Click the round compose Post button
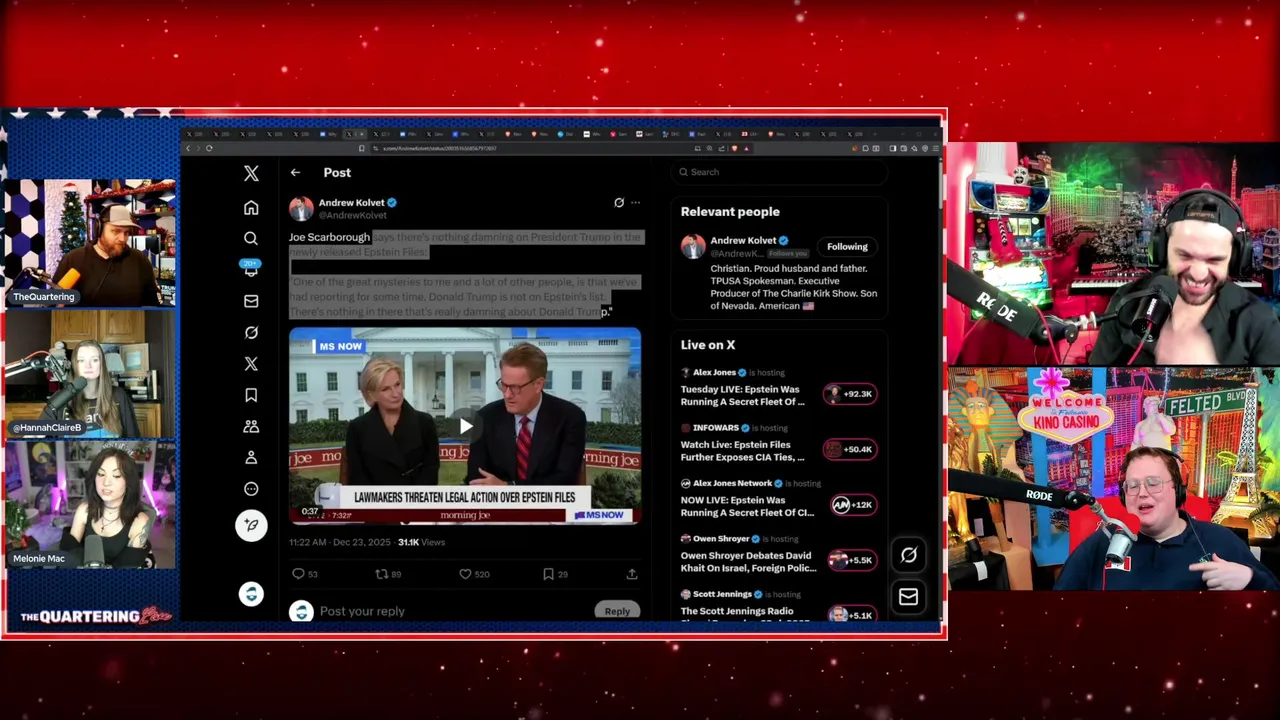The height and width of the screenshot is (720, 1280). (251, 525)
